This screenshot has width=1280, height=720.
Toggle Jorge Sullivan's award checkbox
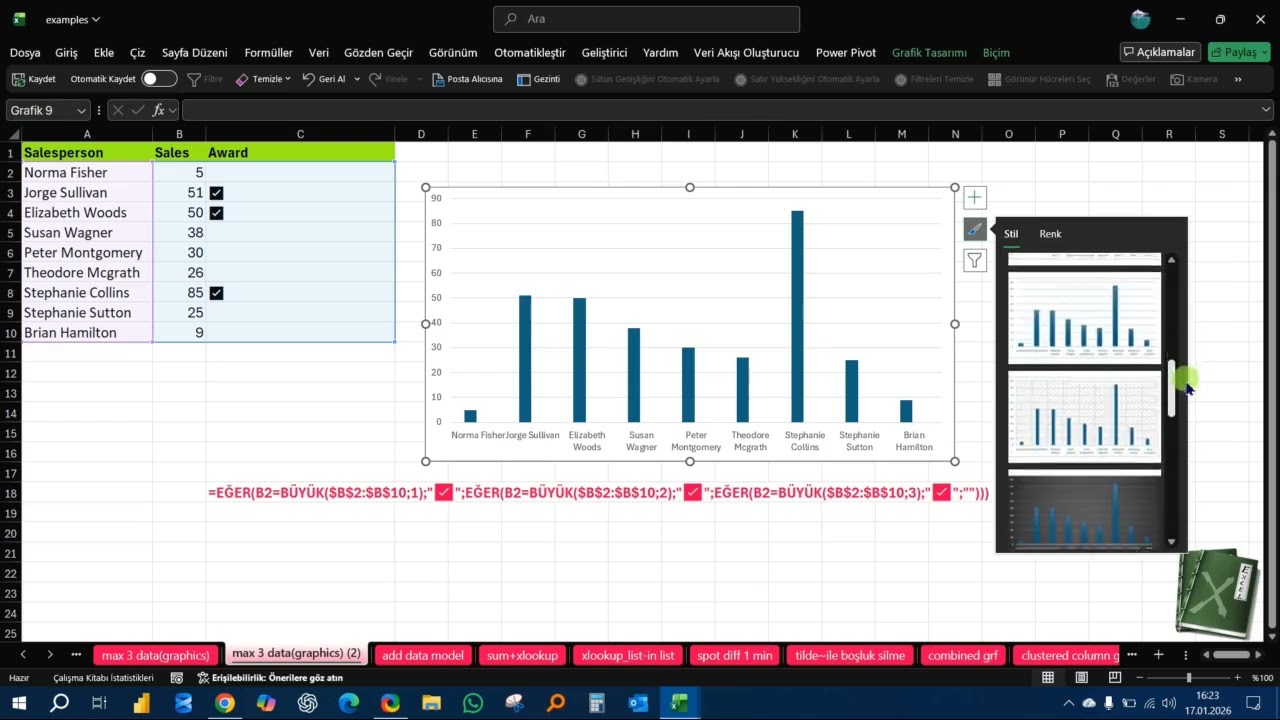[x=216, y=193]
